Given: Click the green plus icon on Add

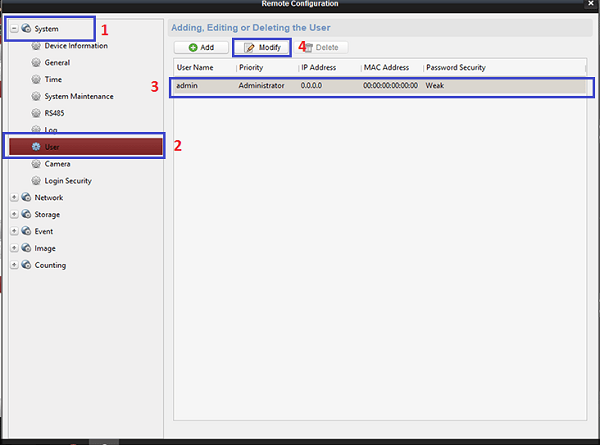Looking at the screenshot, I should tap(192, 48).
